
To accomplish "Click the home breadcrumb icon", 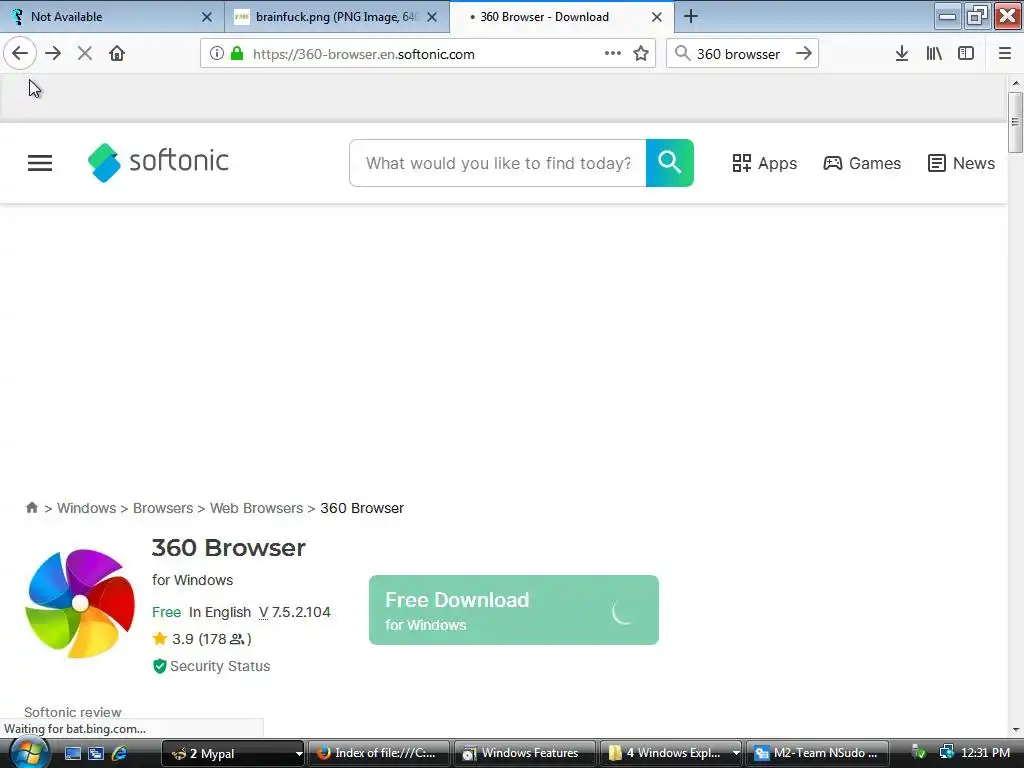I will pos(31,507).
